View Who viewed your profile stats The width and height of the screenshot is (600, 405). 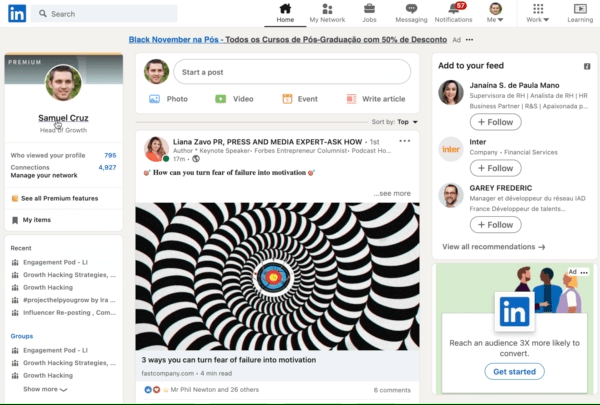pyautogui.click(x=64, y=155)
